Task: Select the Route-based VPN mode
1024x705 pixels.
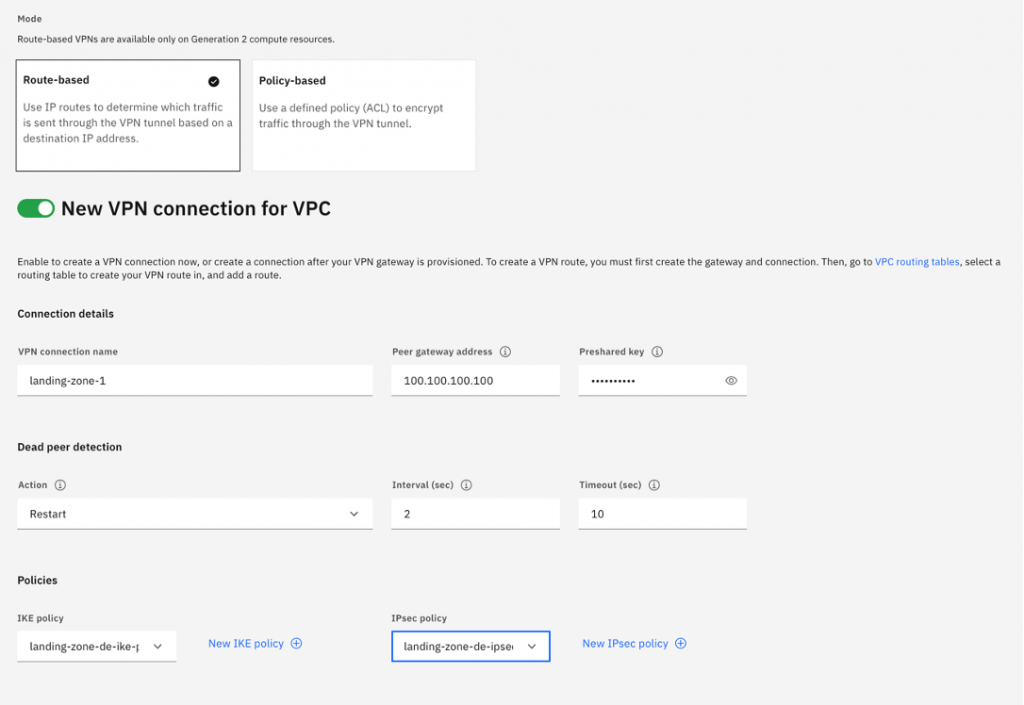Action: [x=127, y=114]
